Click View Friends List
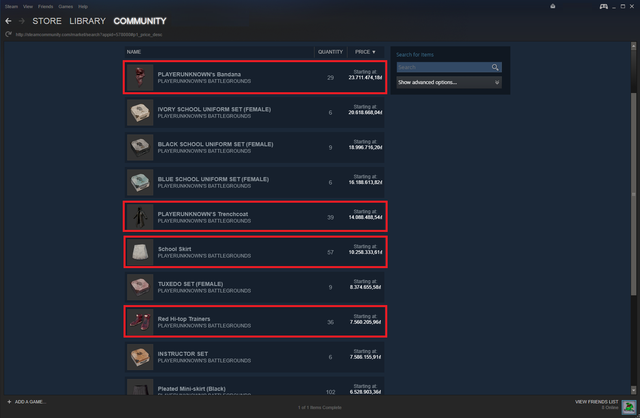The height and width of the screenshot is (418, 640). click(x=596, y=402)
